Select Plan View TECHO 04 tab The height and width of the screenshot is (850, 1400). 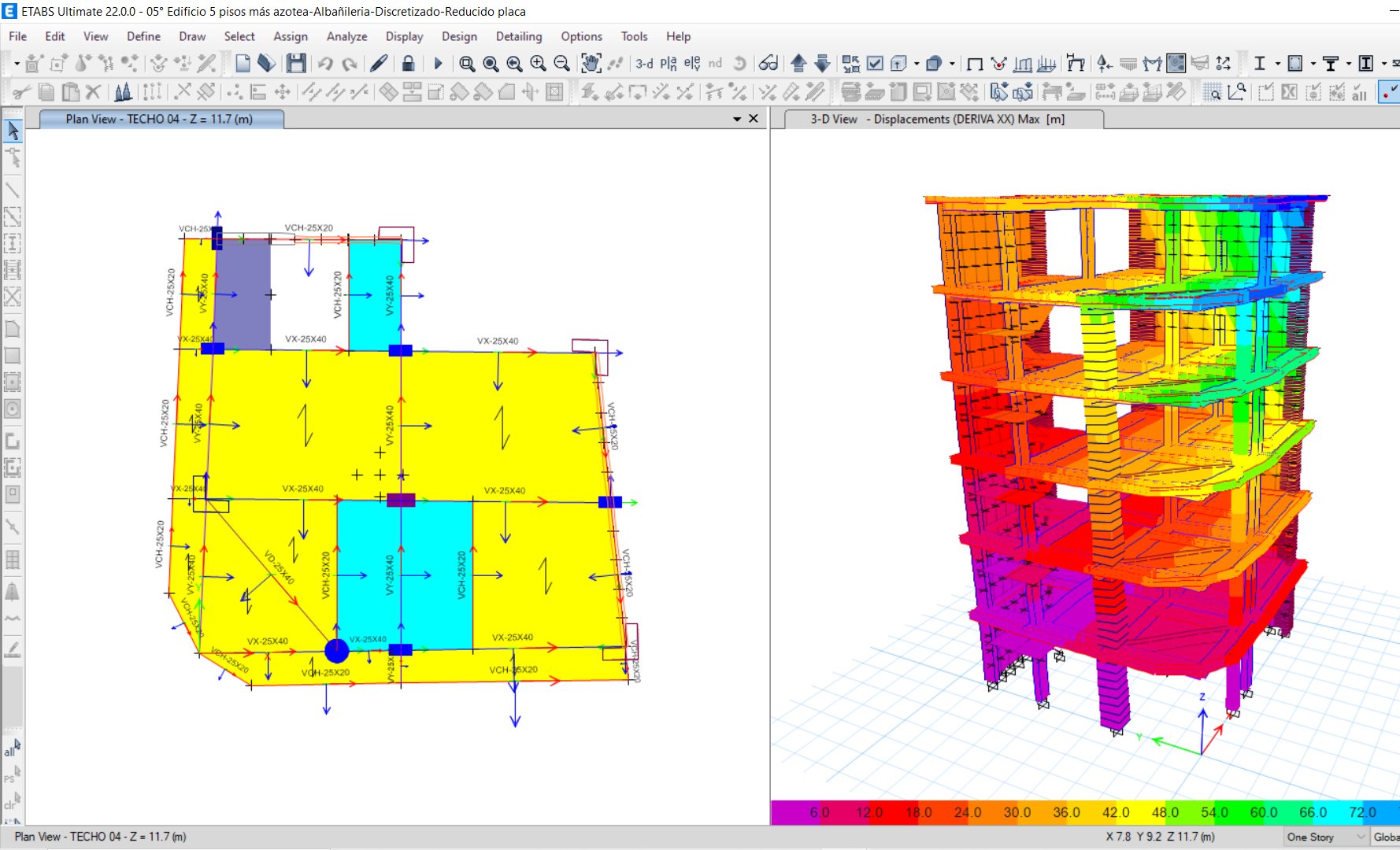(x=161, y=119)
